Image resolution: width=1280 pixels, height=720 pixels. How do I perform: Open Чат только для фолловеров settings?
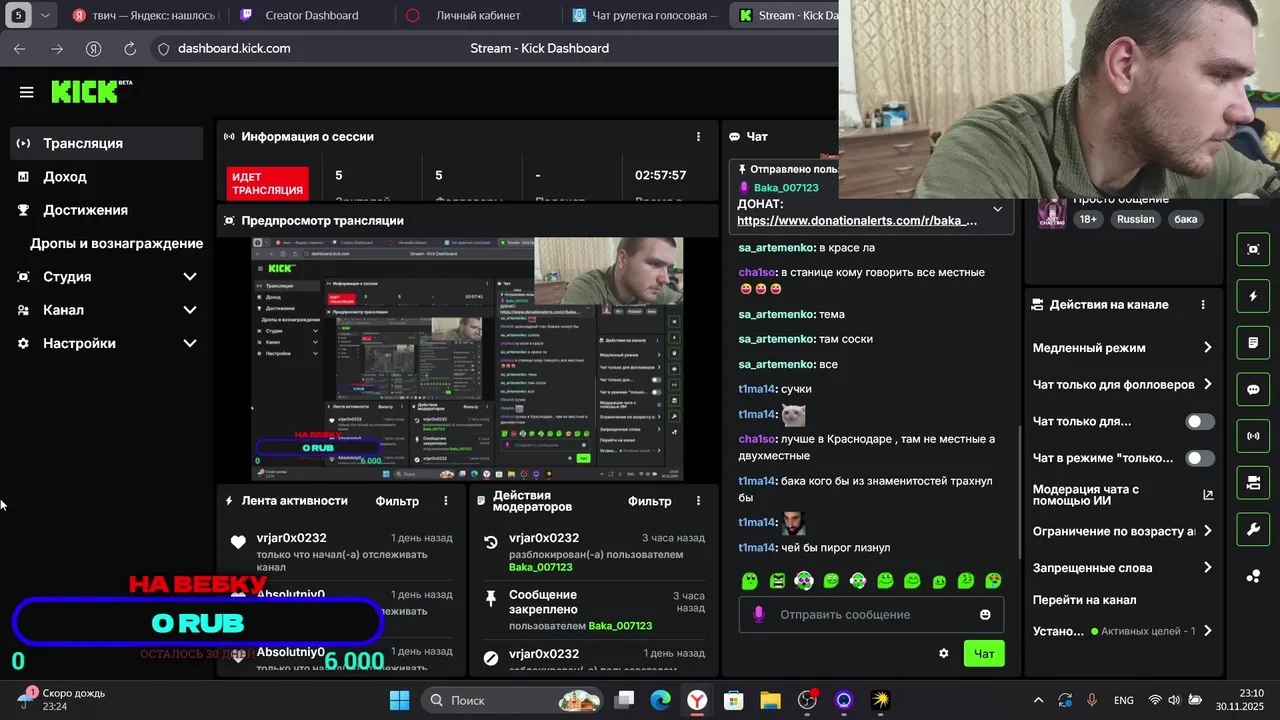(1123, 384)
